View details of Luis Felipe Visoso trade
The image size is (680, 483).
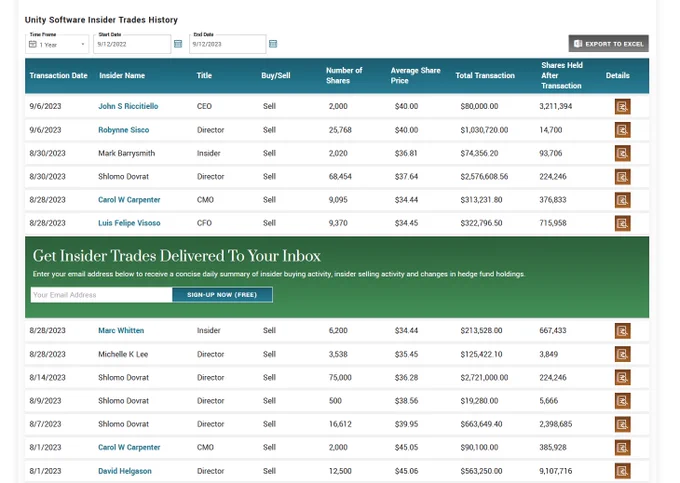click(x=622, y=223)
